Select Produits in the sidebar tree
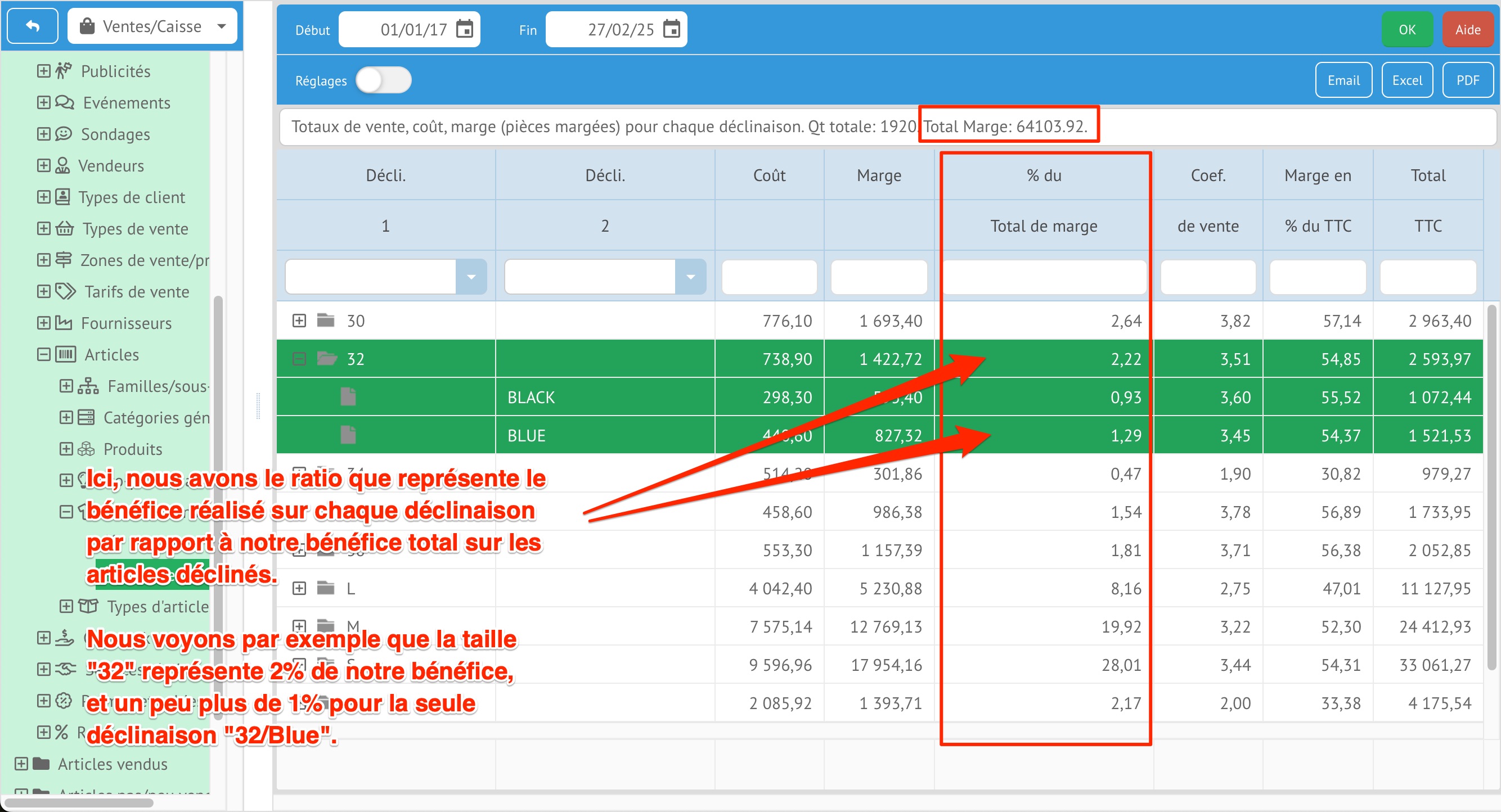Viewport: 1501px width, 812px height. [x=132, y=449]
